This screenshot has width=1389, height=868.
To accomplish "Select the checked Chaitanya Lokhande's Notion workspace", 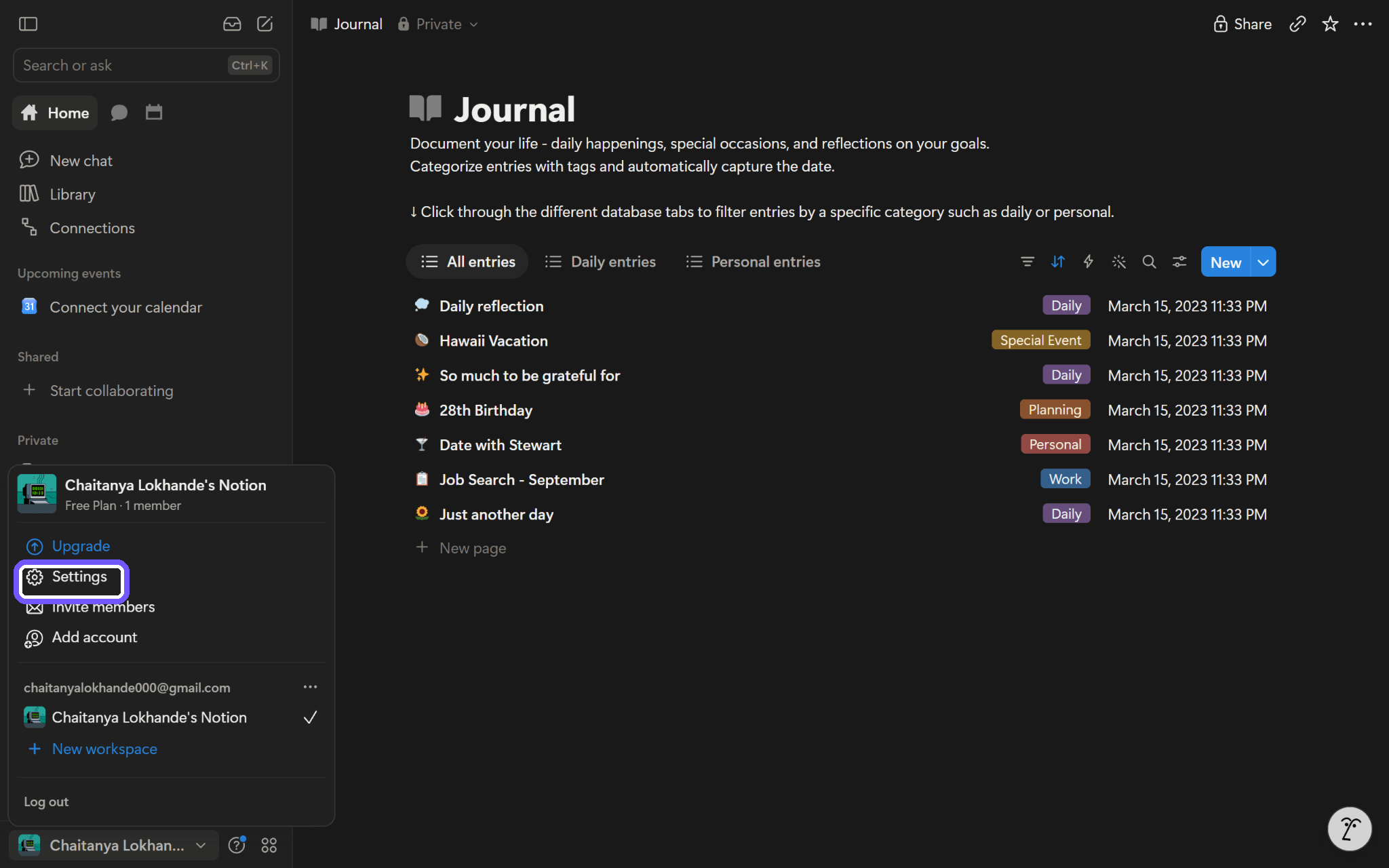I will point(171,717).
